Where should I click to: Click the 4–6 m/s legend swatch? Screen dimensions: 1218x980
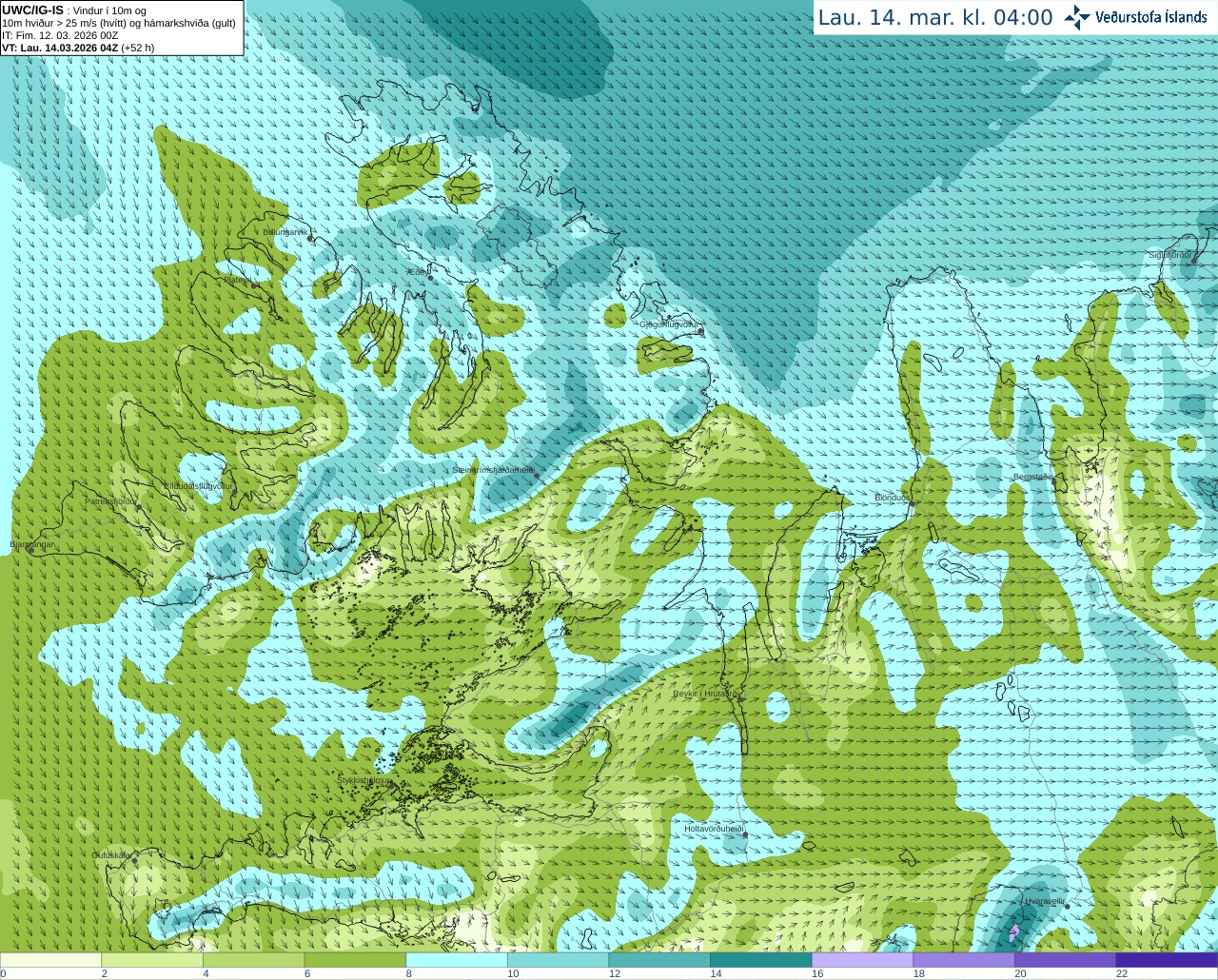(x=253, y=960)
